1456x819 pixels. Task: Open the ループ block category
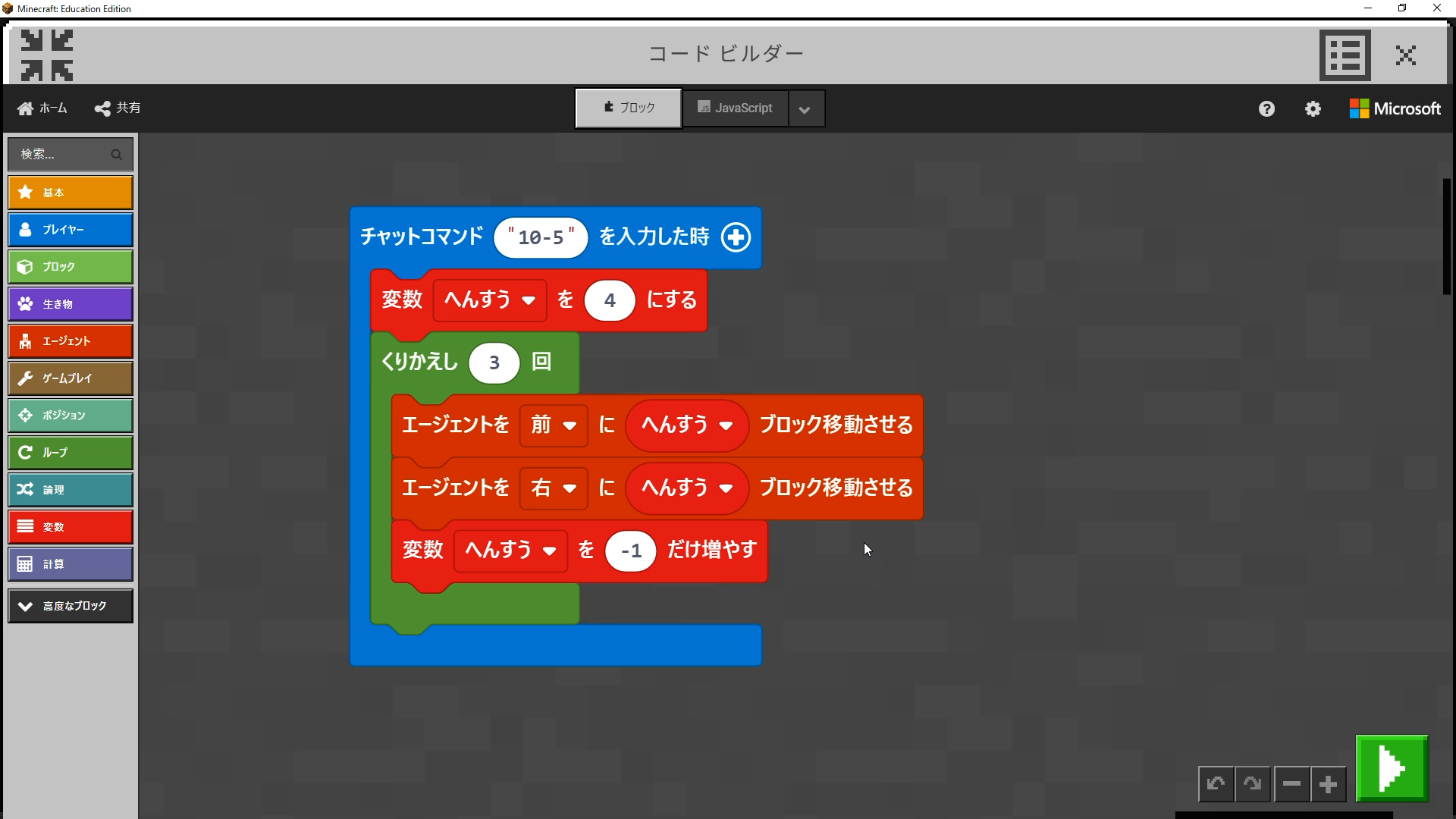(x=71, y=453)
